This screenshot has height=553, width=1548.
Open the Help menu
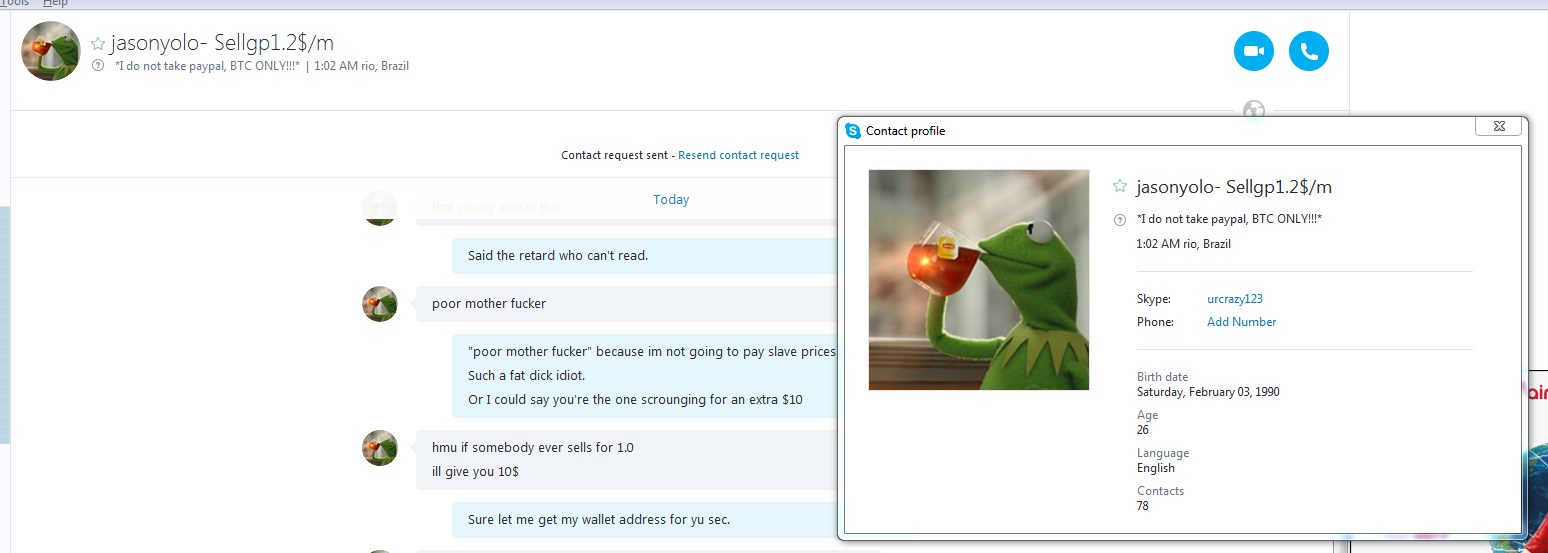coord(55,3)
